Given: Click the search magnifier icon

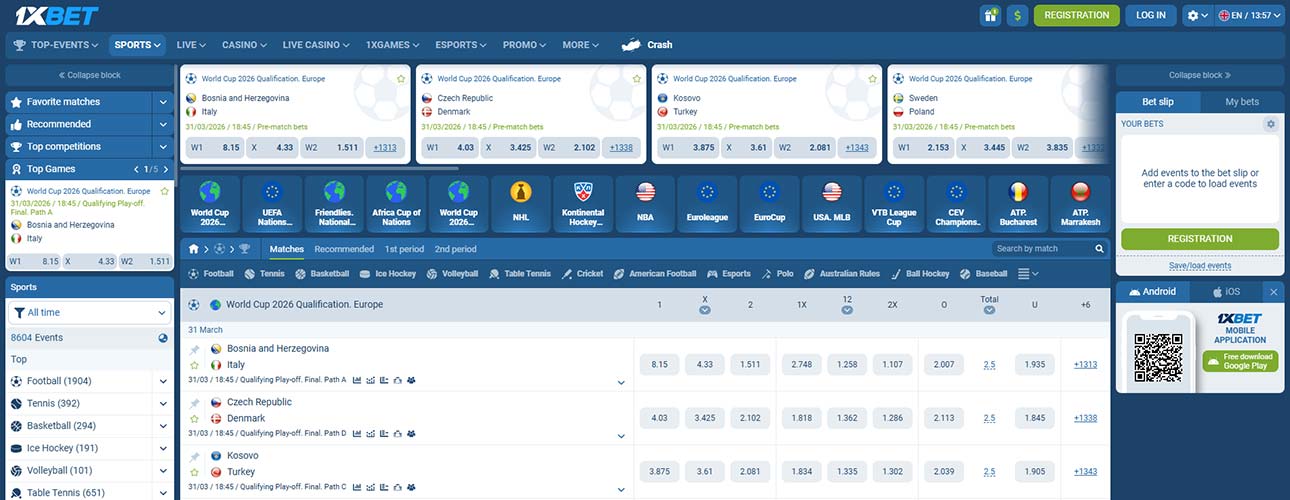Looking at the screenshot, I should [x=1100, y=249].
